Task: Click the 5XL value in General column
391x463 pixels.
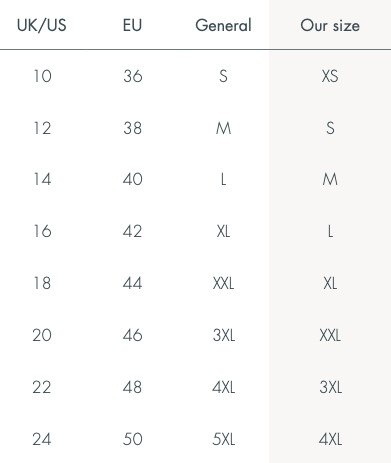Action: [224, 439]
